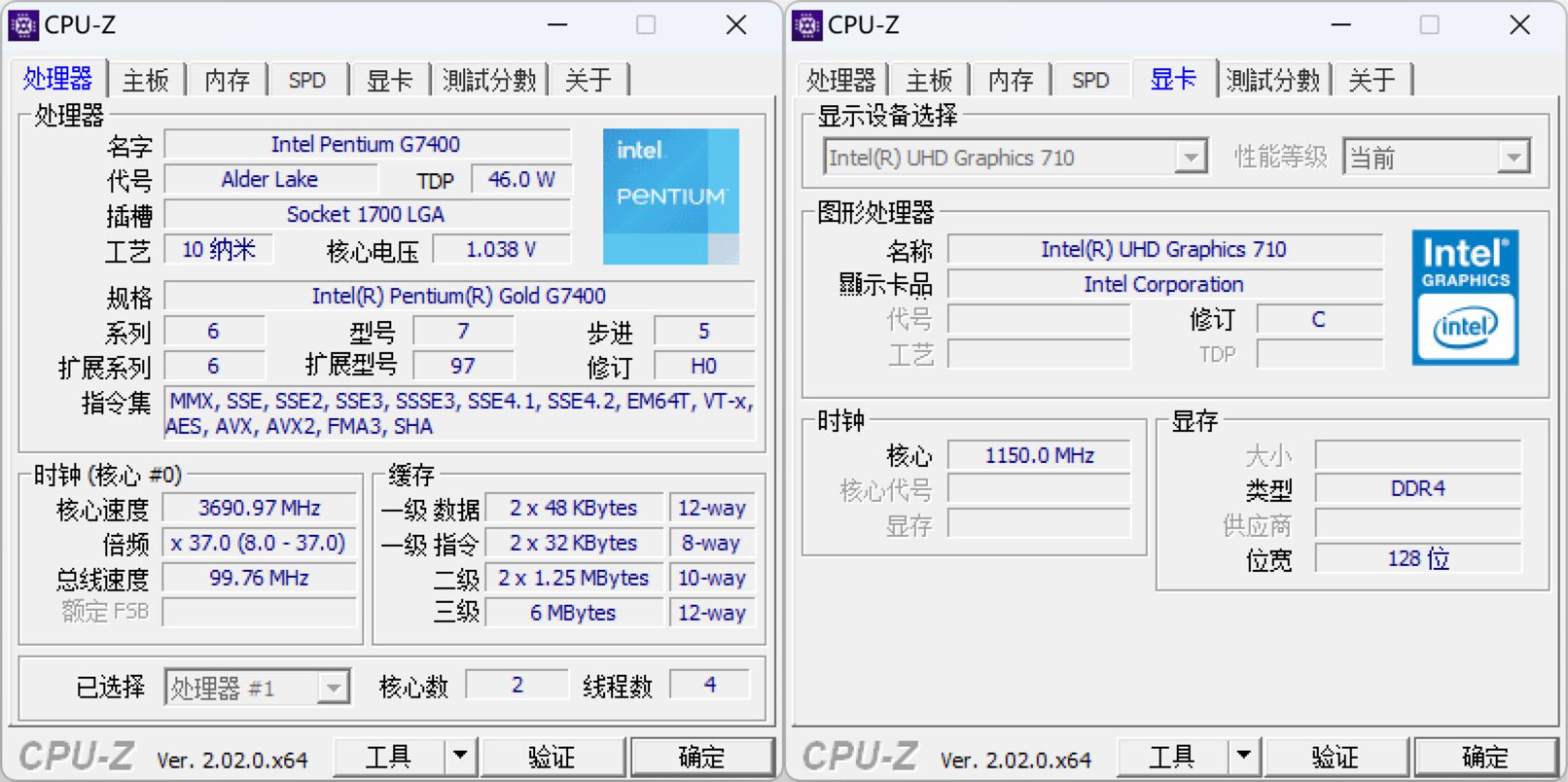The height and width of the screenshot is (782, 1568).
Task: Click 确定 button in right window
Action: coord(1486,756)
